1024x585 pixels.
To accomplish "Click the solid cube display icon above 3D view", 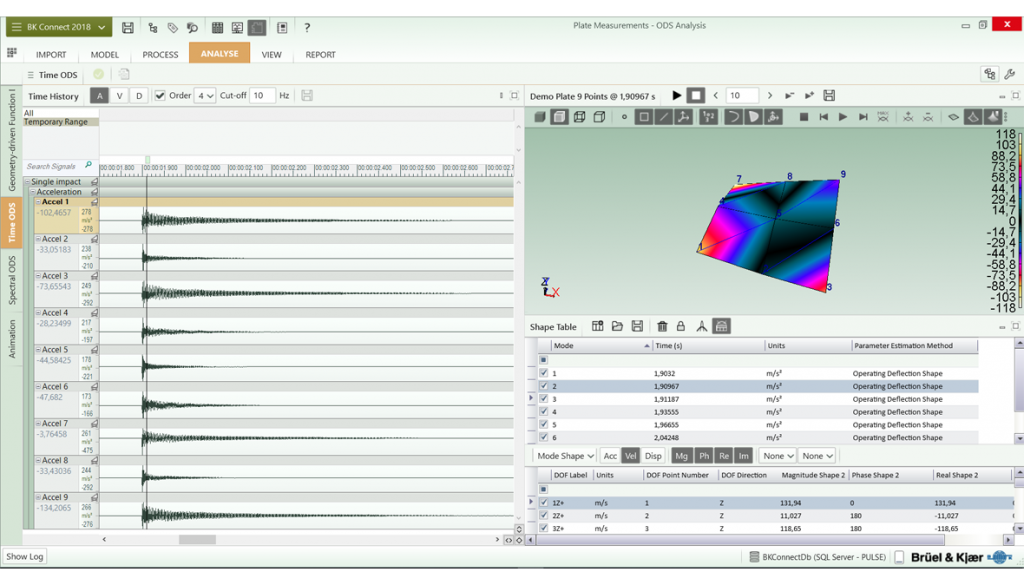I will pyautogui.click(x=539, y=117).
